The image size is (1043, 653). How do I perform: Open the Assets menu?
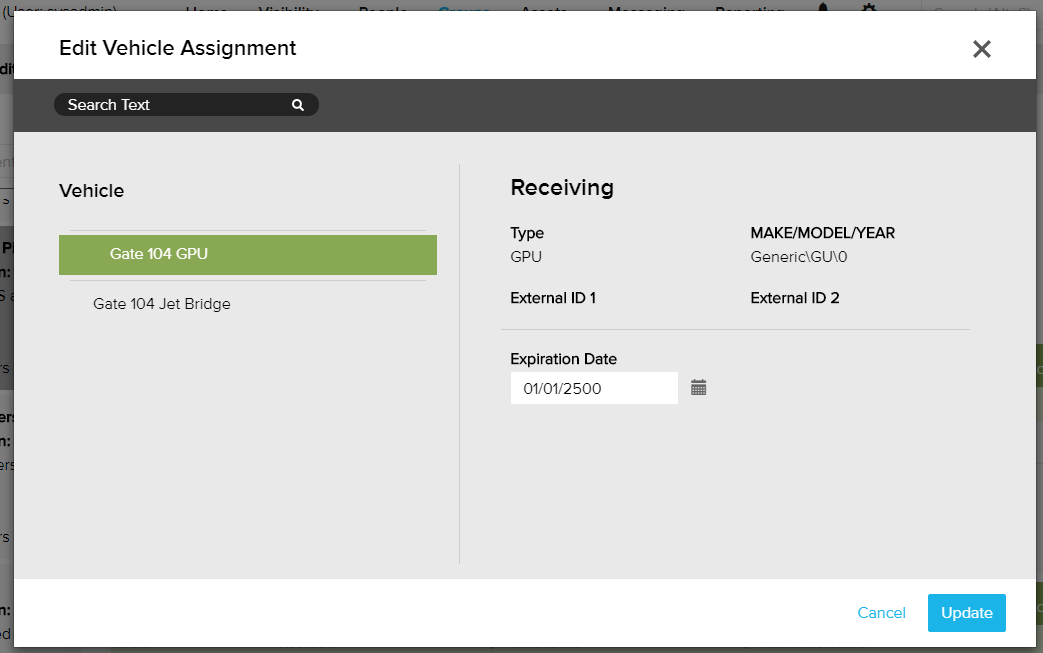[544, 8]
